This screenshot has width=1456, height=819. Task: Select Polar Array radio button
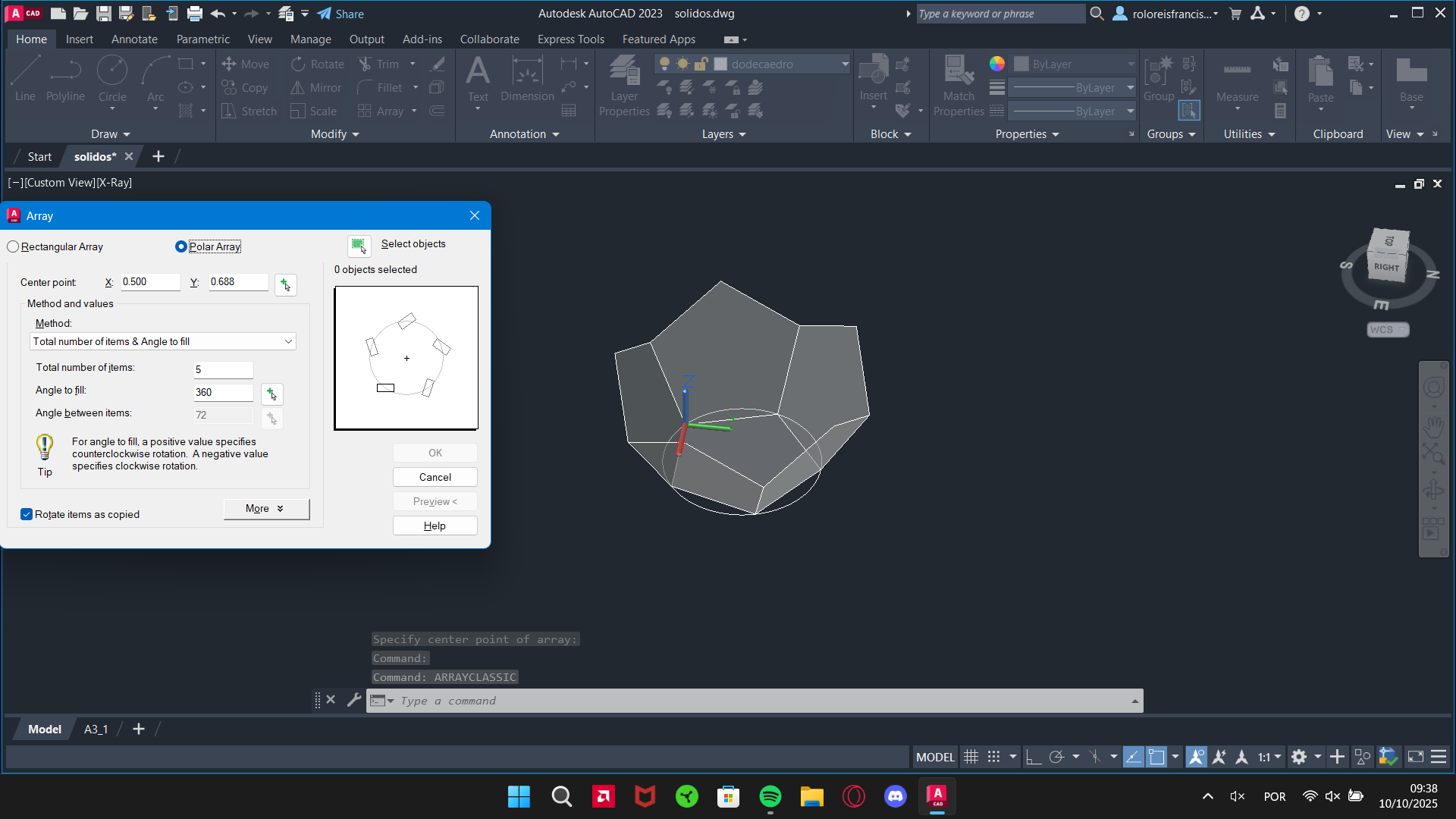pyautogui.click(x=180, y=246)
